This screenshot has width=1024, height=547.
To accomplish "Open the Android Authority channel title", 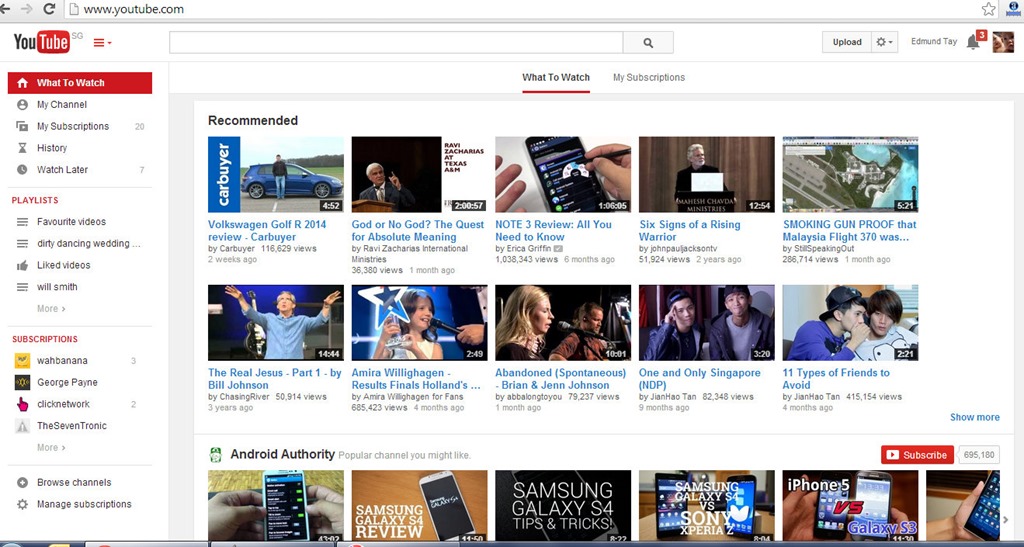I will 282,454.
